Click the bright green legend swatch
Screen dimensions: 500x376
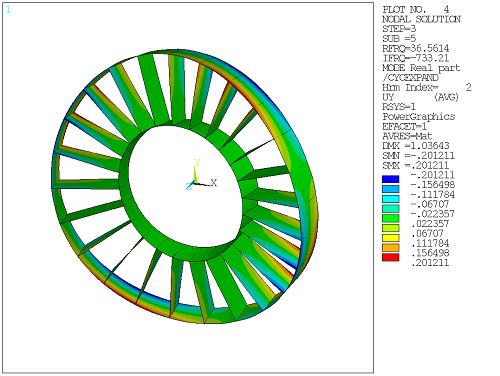[390, 218]
